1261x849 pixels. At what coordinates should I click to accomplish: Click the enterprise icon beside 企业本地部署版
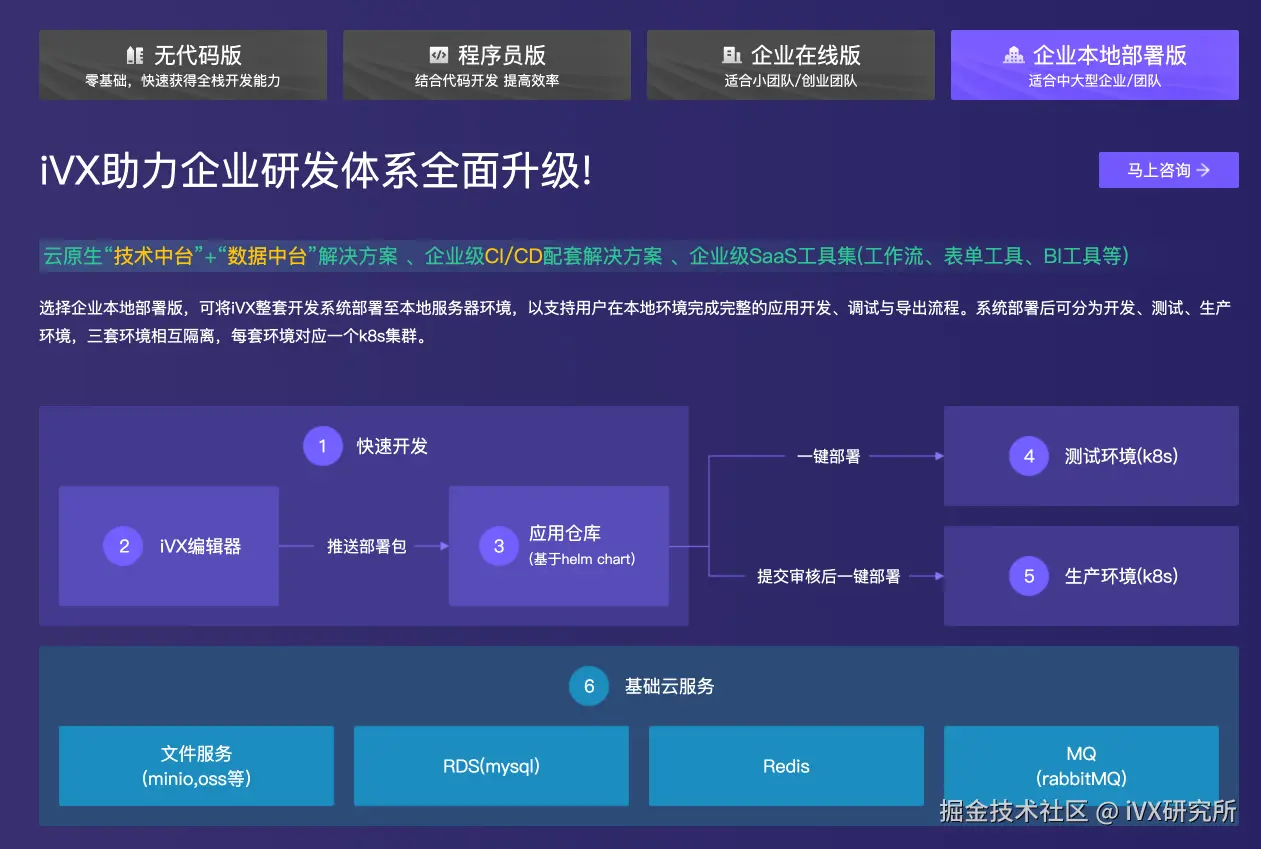click(x=1014, y=55)
